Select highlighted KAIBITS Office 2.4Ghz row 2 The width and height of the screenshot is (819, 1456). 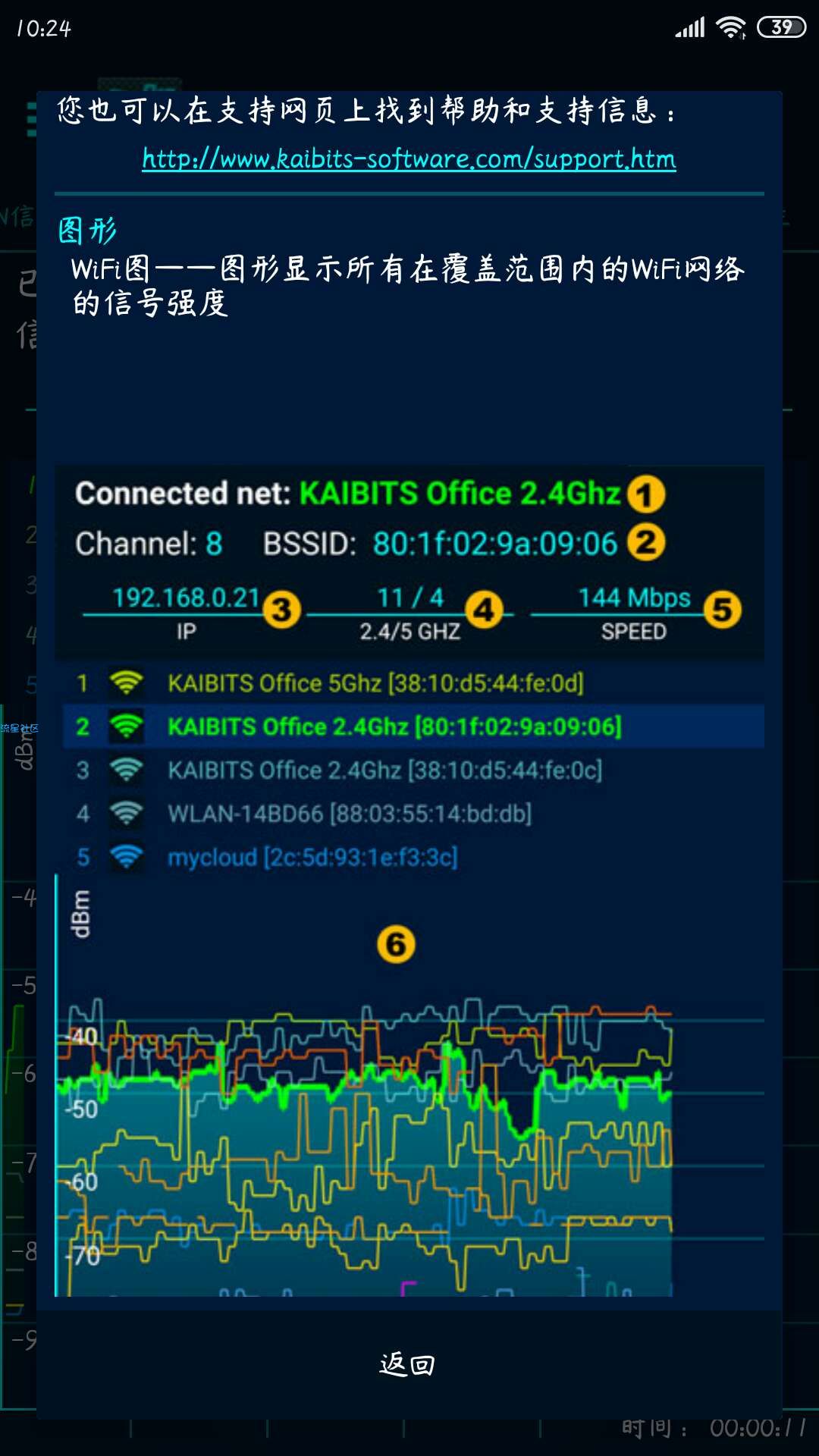(x=413, y=726)
